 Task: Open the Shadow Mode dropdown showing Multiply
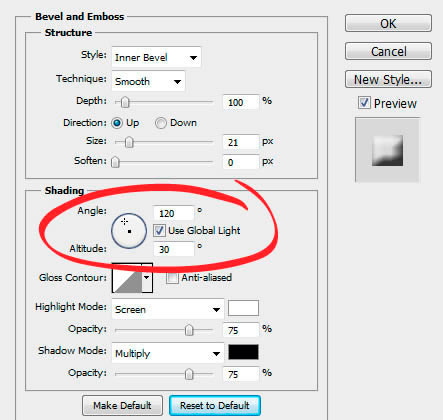tap(167, 353)
